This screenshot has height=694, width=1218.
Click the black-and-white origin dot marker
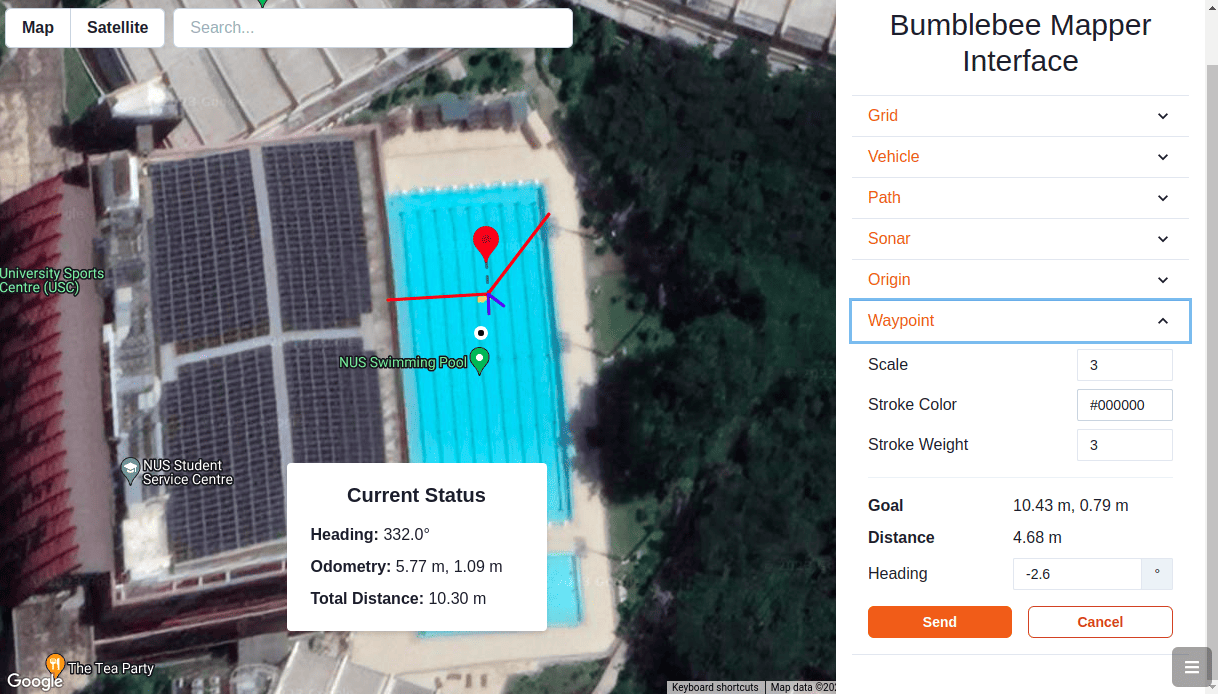point(480,332)
